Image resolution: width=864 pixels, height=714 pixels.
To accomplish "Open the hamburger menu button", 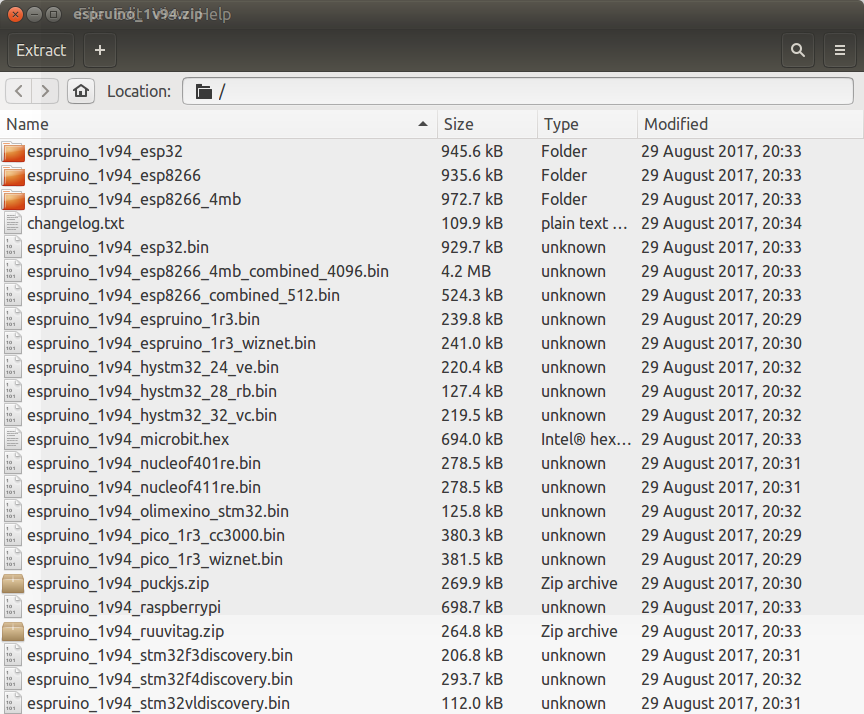I will tap(840, 50).
